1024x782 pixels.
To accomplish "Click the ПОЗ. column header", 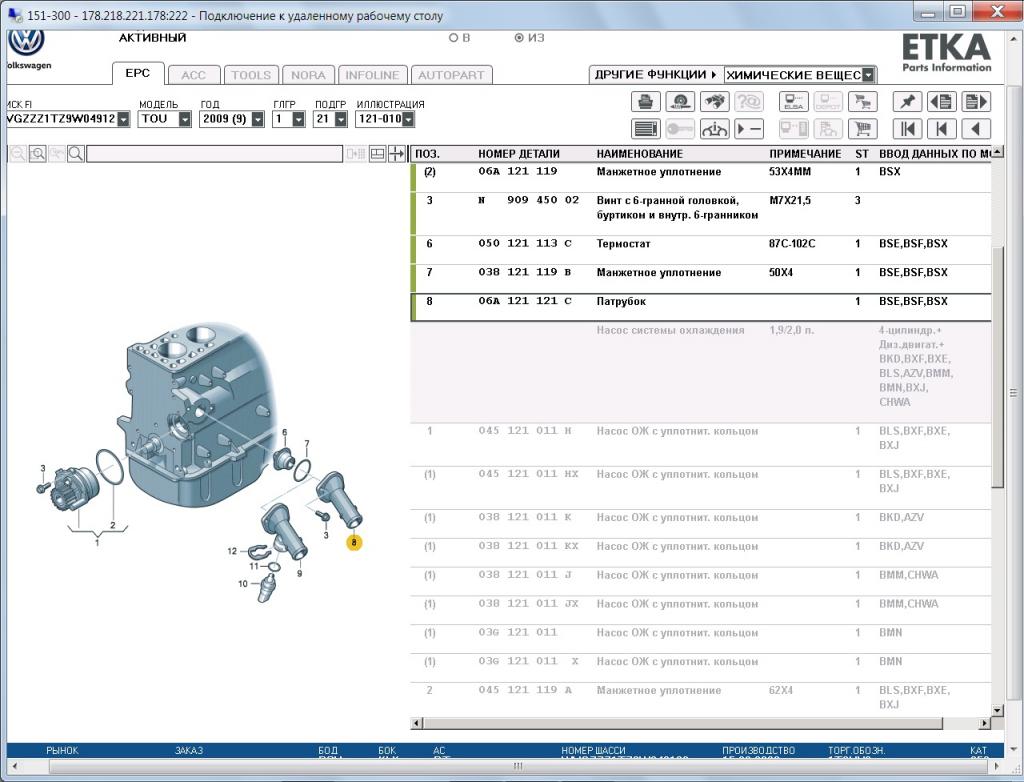I will click(428, 154).
